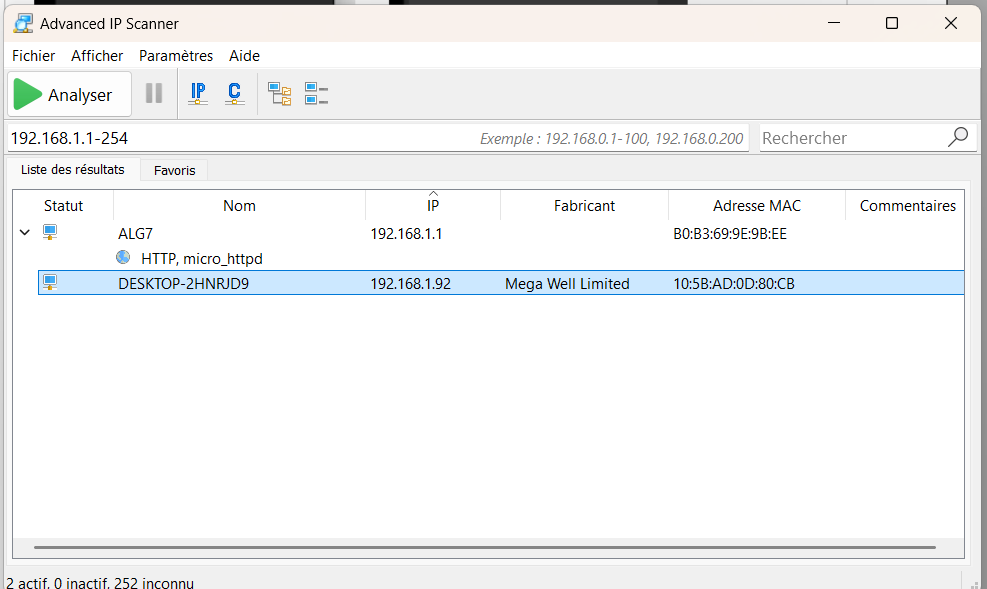Viewport: 987px width, 589px height.
Task: Click the horizontal scrollbar in results list
Action: click(484, 547)
